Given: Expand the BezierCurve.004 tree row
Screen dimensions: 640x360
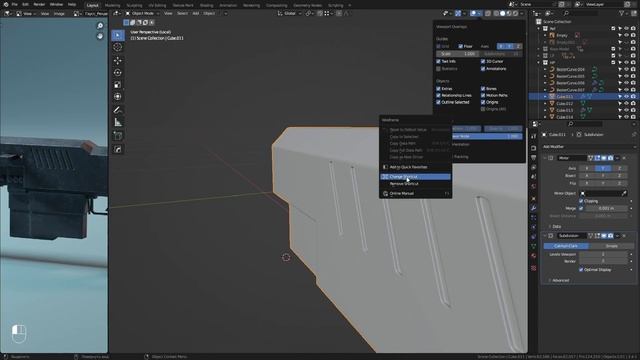Looking at the screenshot, I should pos(545,70).
